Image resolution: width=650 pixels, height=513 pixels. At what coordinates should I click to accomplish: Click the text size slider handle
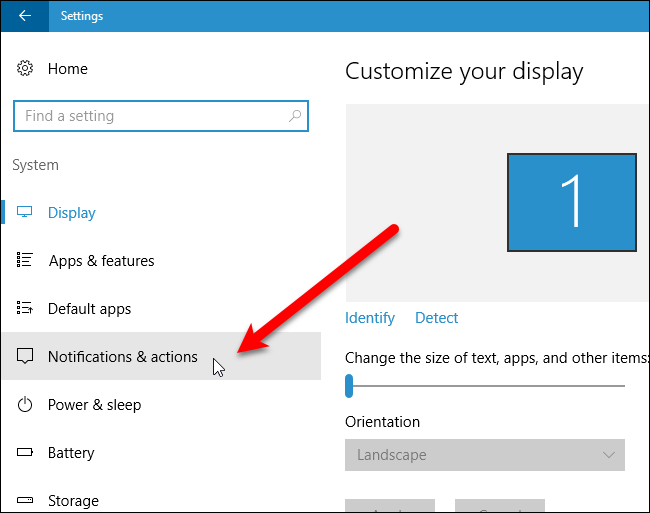[349, 386]
